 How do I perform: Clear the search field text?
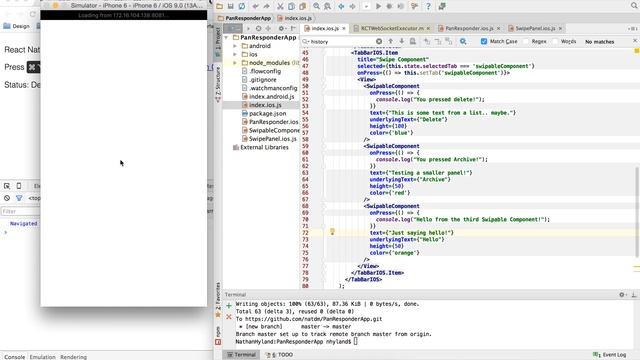pos(379,42)
